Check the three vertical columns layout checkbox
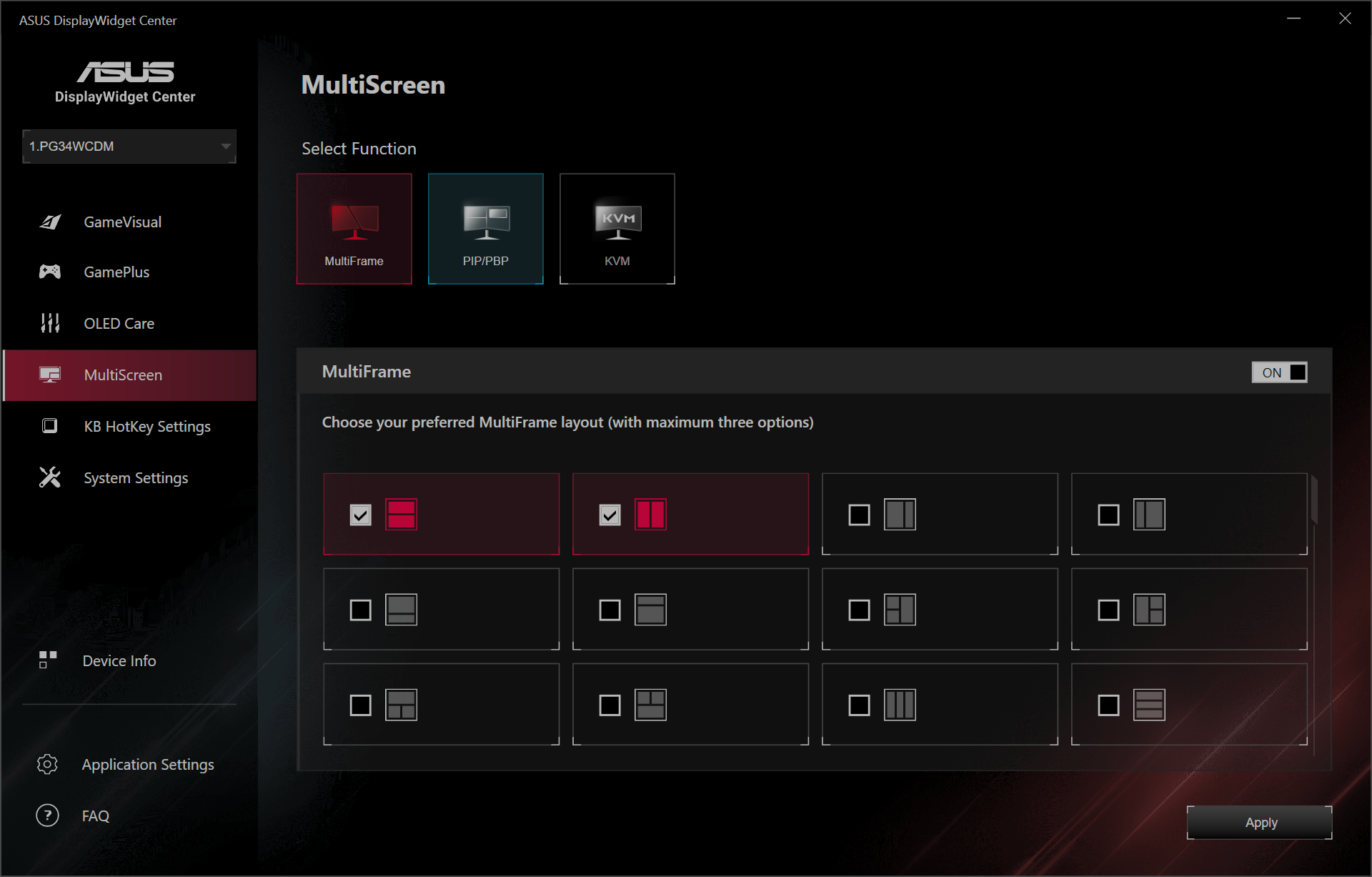Screen dimensions: 1372x877 pos(859,705)
